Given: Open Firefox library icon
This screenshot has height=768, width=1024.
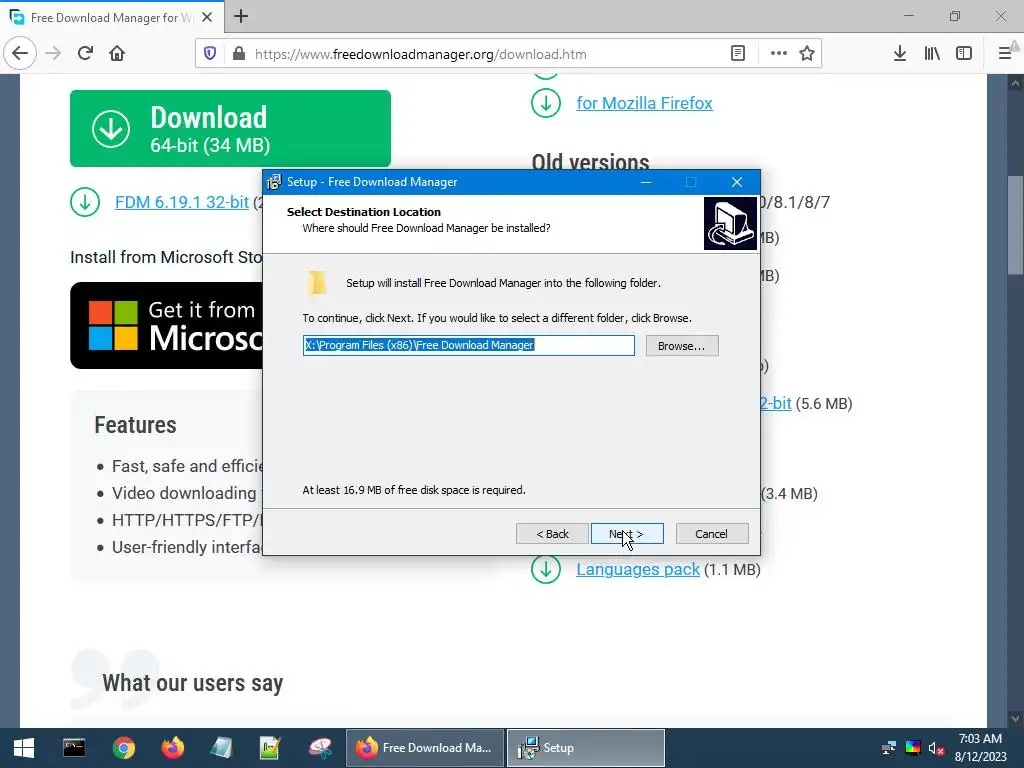Looking at the screenshot, I should (932, 54).
